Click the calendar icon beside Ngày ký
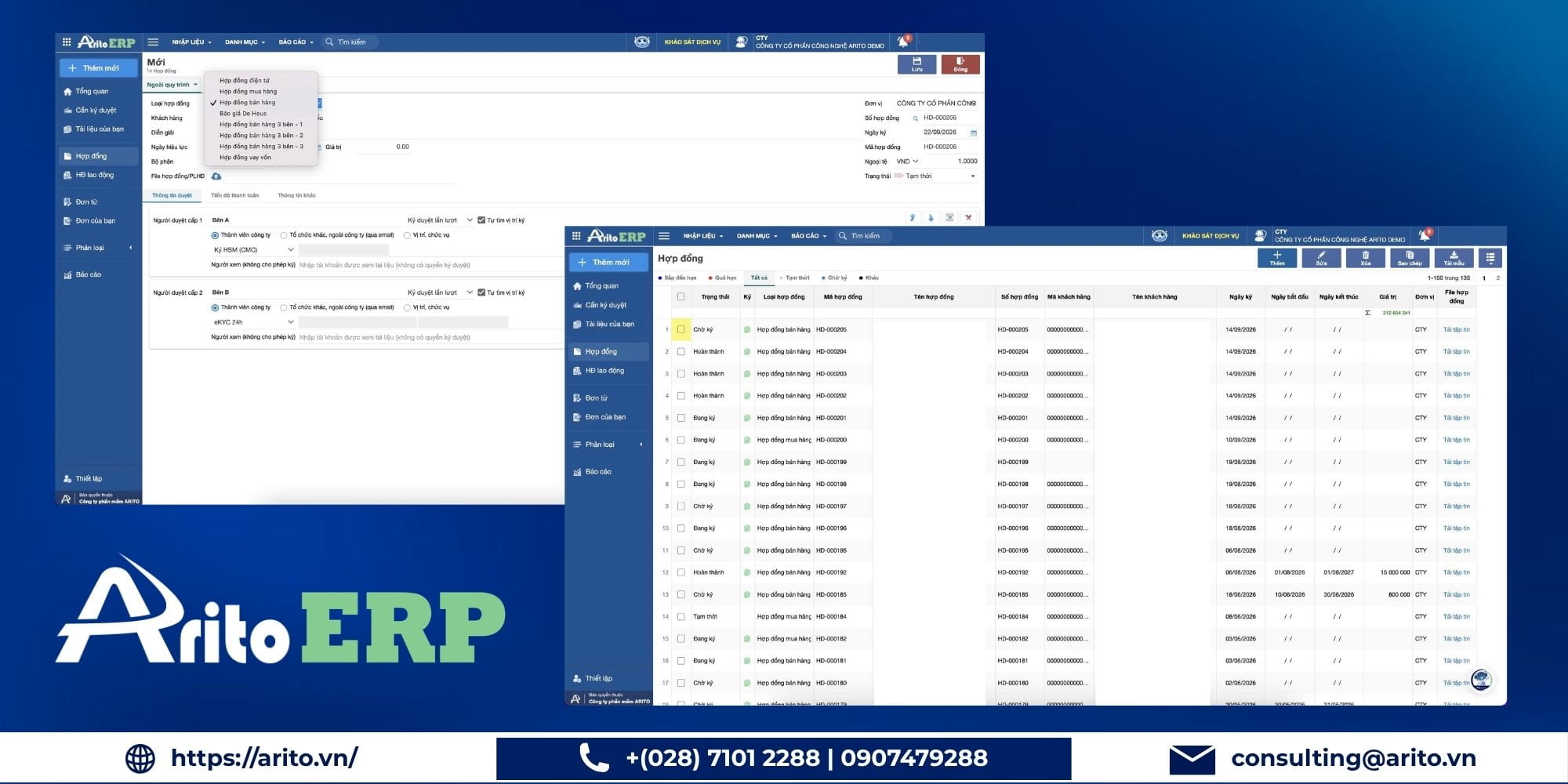Screen dimensions: 1568x784 (974, 132)
